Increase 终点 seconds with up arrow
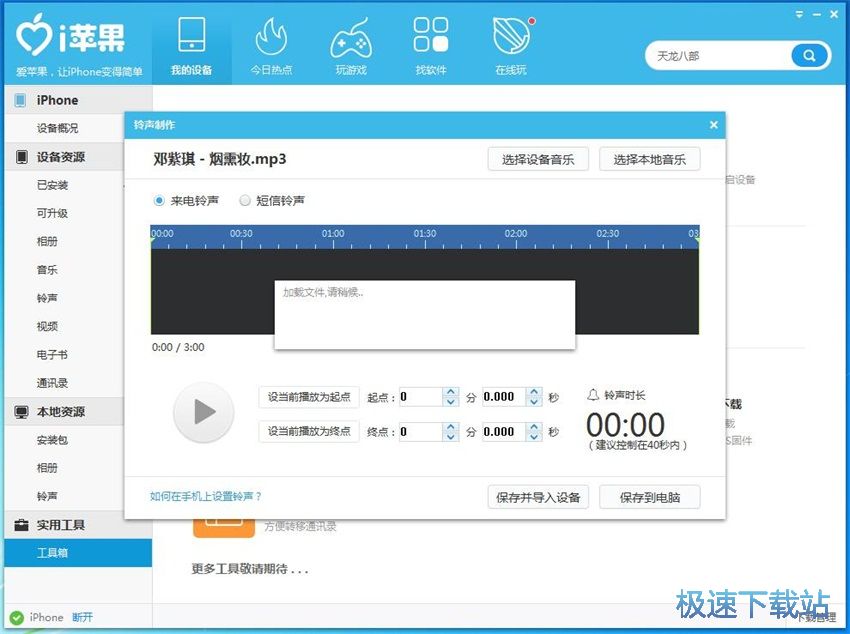The image size is (850, 634). click(x=534, y=426)
